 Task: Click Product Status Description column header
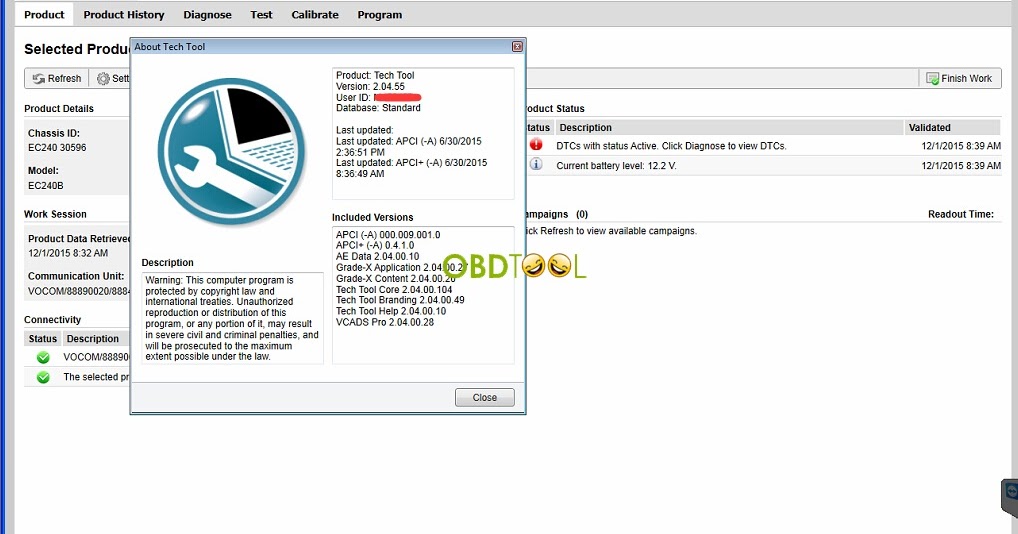point(730,127)
